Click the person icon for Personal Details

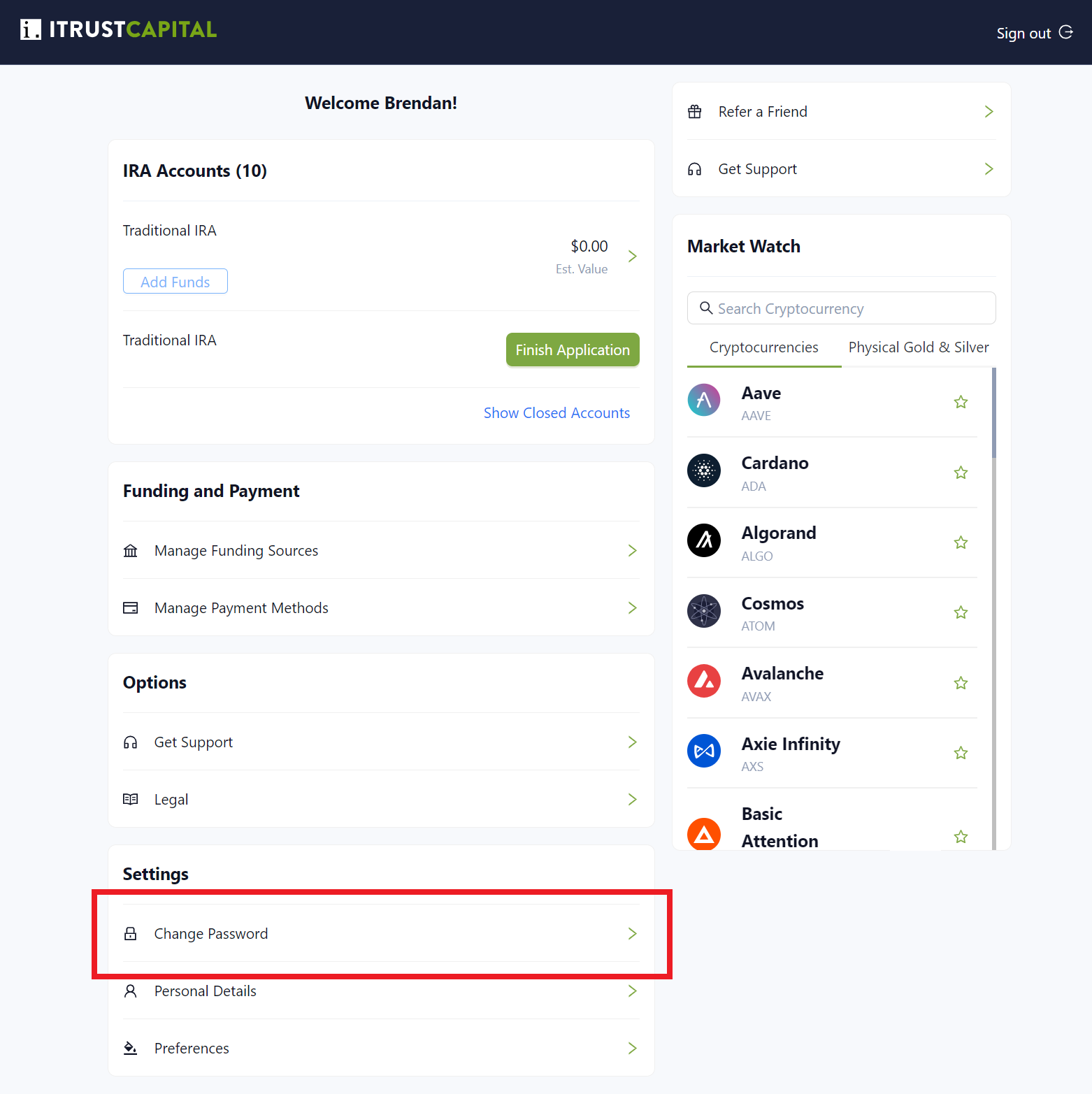click(x=131, y=991)
